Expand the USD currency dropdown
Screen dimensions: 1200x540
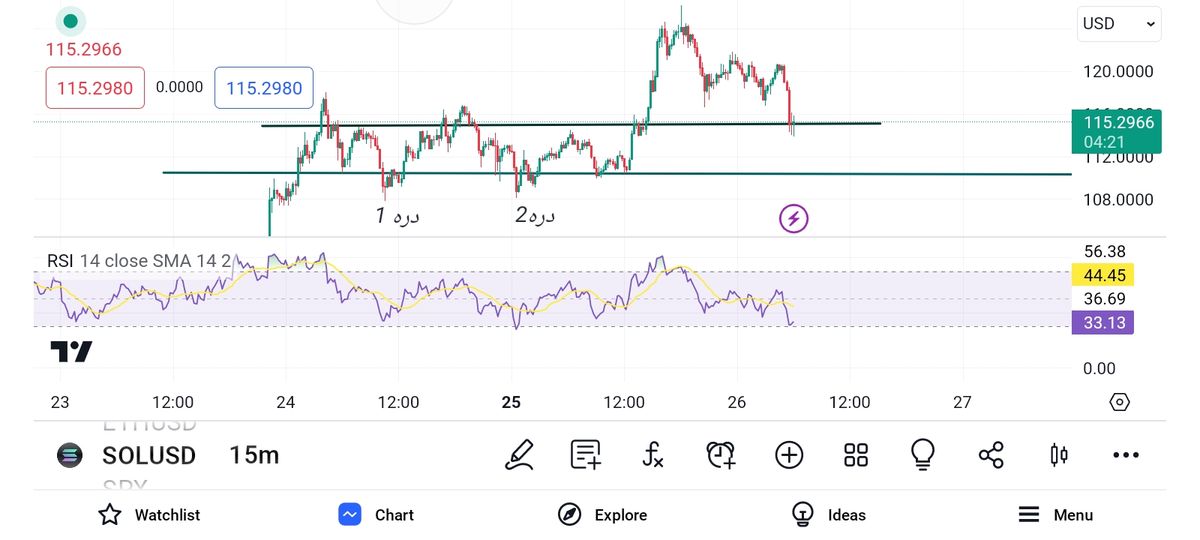1119,24
